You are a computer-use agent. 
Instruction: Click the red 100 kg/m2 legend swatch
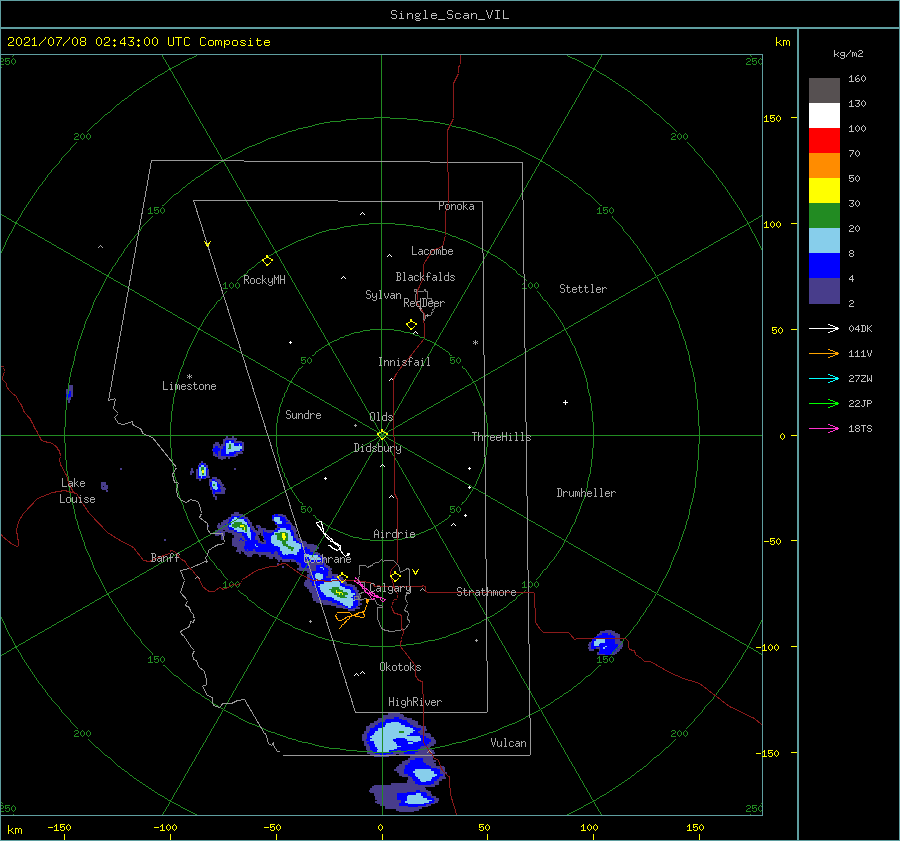824,140
